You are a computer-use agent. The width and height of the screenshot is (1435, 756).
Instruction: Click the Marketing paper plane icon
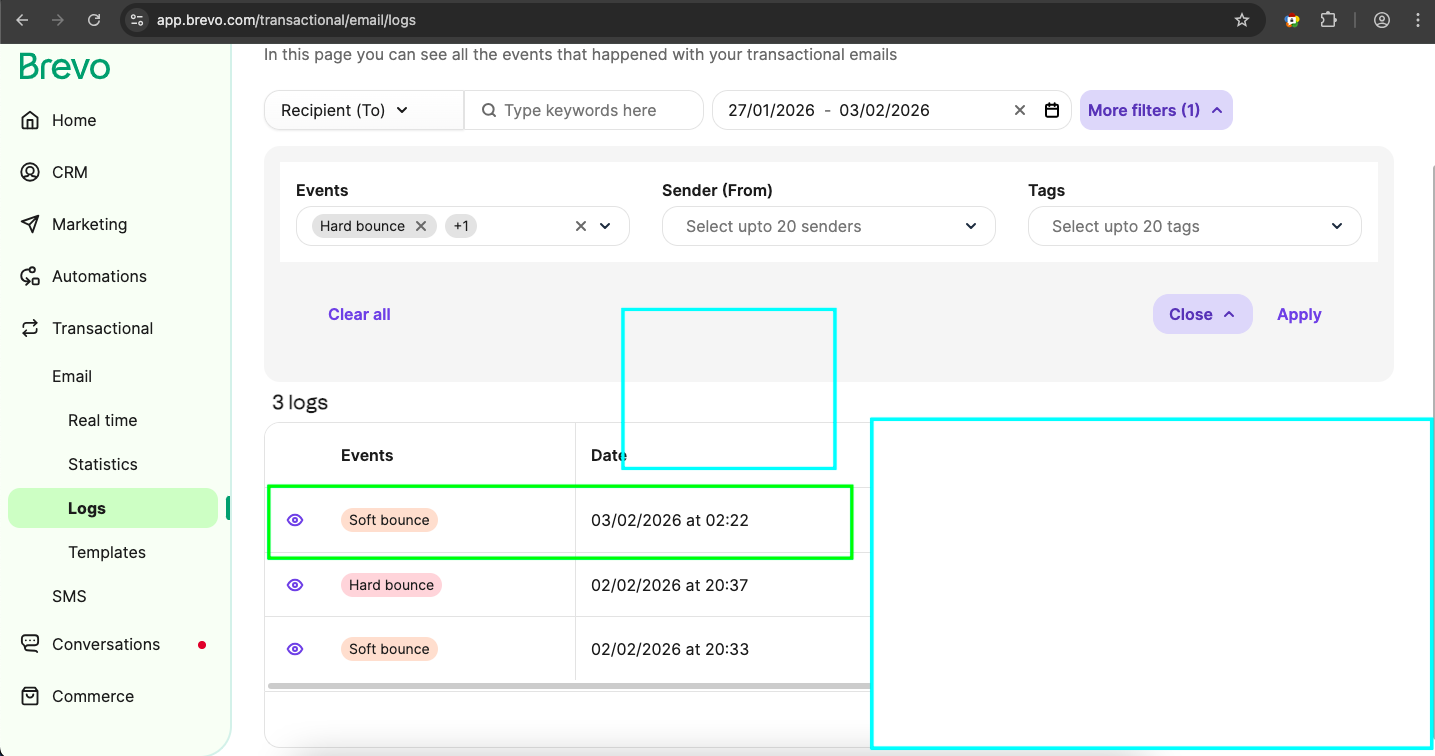point(30,224)
